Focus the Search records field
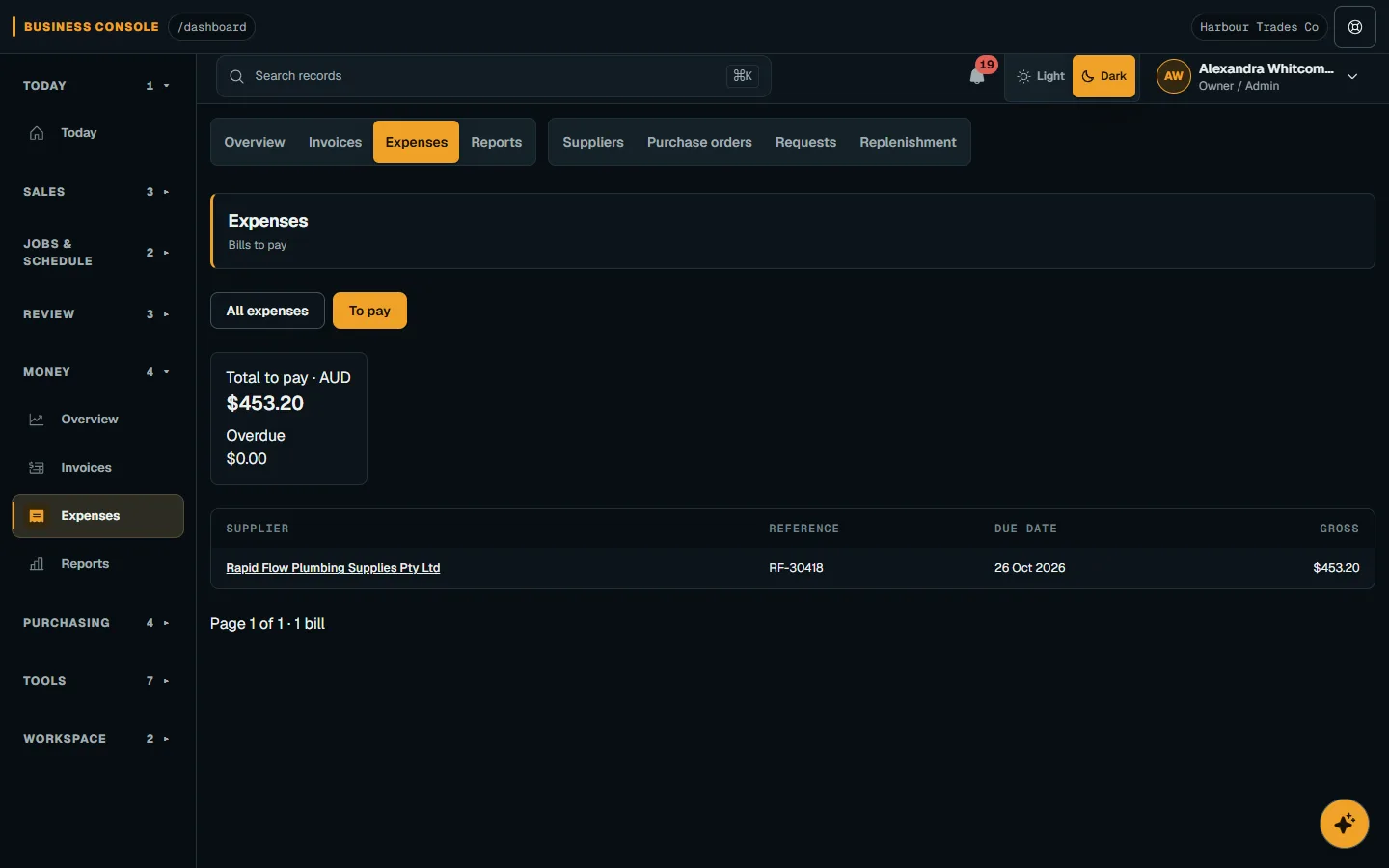This screenshot has width=1389, height=868. [x=494, y=76]
